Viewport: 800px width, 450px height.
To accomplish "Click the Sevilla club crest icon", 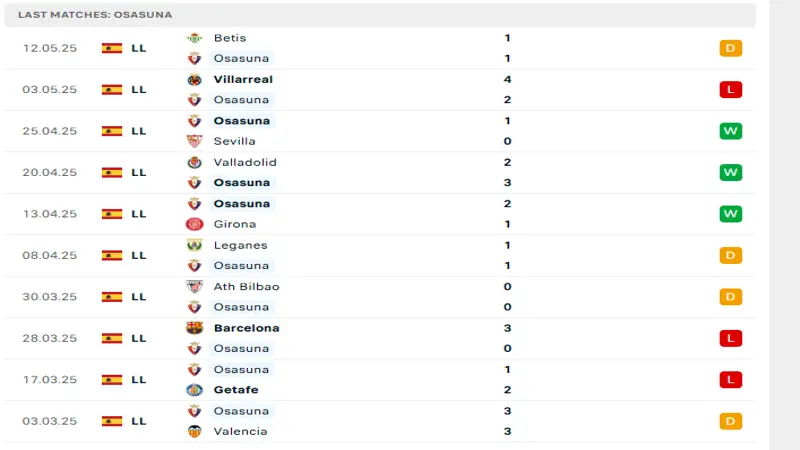I will click(194, 141).
